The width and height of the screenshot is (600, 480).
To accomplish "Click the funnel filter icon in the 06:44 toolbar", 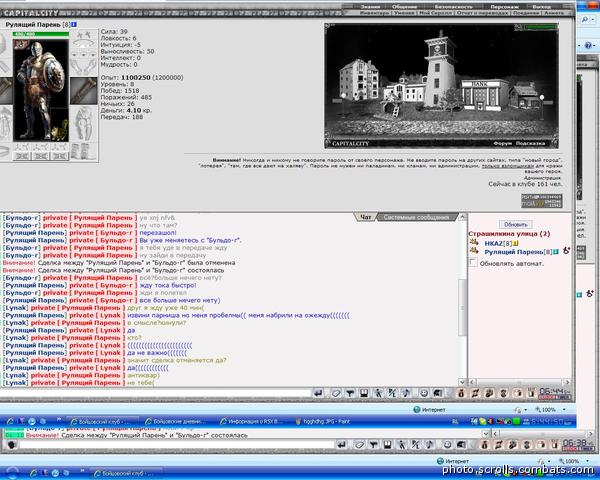I will (350, 393).
